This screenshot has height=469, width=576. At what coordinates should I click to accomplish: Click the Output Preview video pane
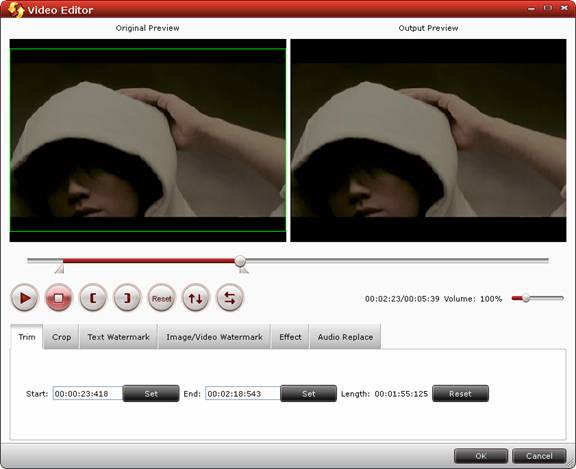pyautogui.click(x=428, y=140)
